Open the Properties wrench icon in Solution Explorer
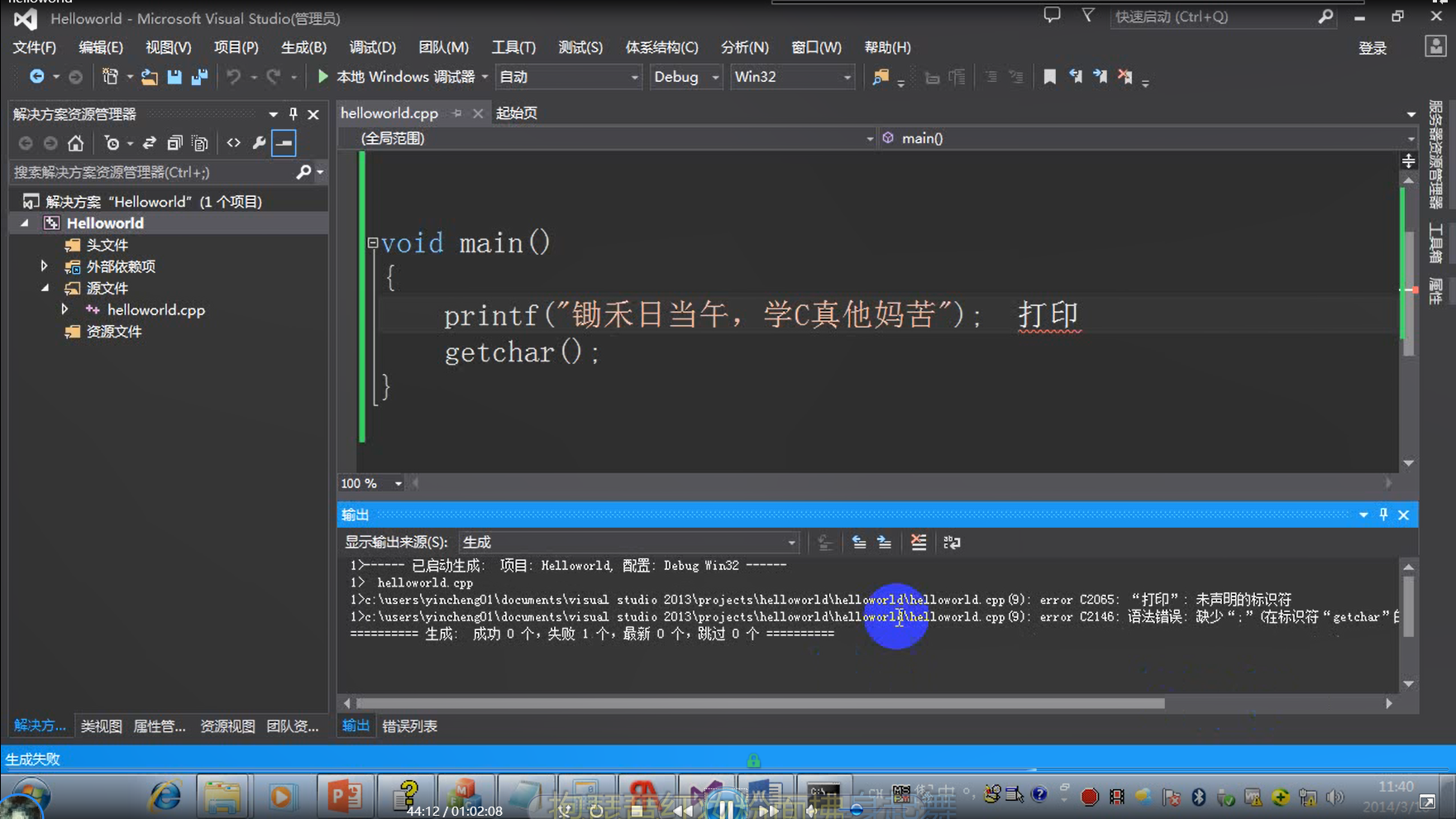Image resolution: width=1456 pixels, height=819 pixels. pos(258,142)
